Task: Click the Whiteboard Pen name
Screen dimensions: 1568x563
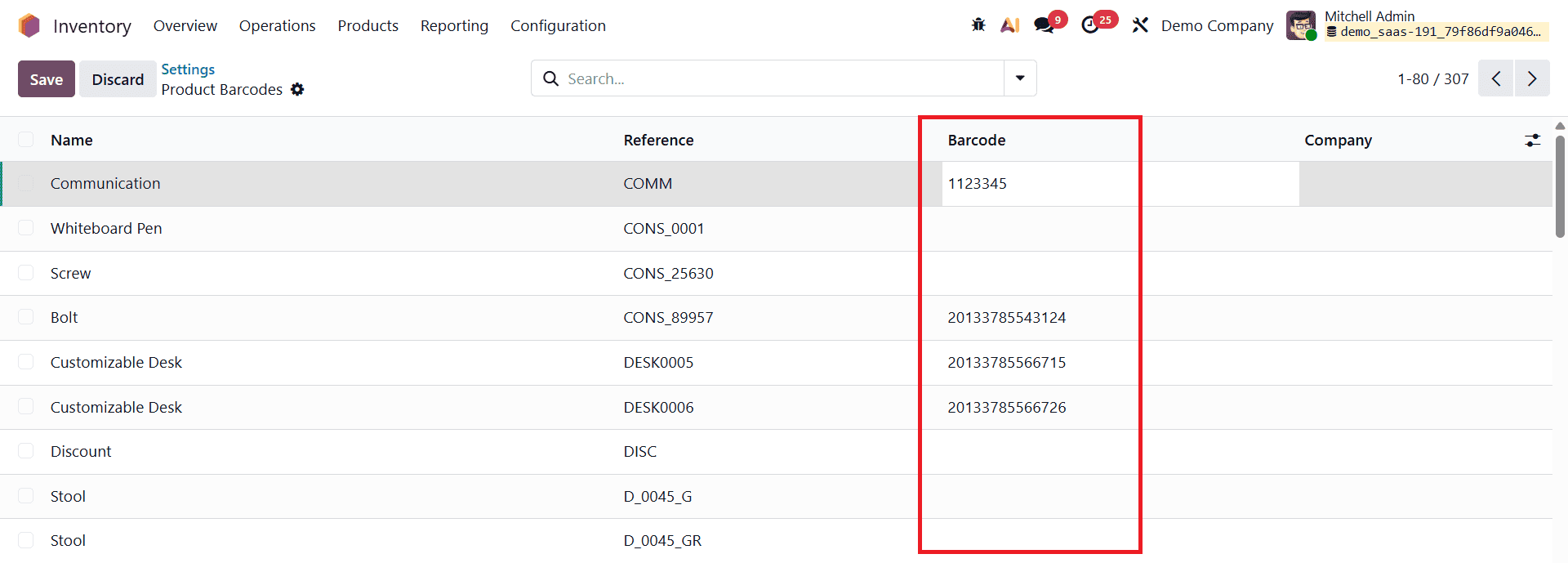Action: coord(106,228)
